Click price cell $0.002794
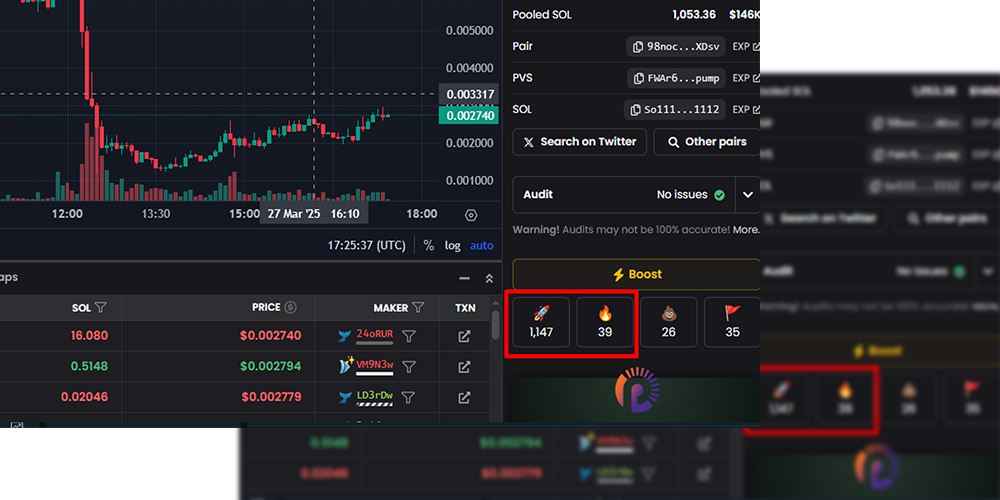1000x500 pixels. (x=270, y=366)
